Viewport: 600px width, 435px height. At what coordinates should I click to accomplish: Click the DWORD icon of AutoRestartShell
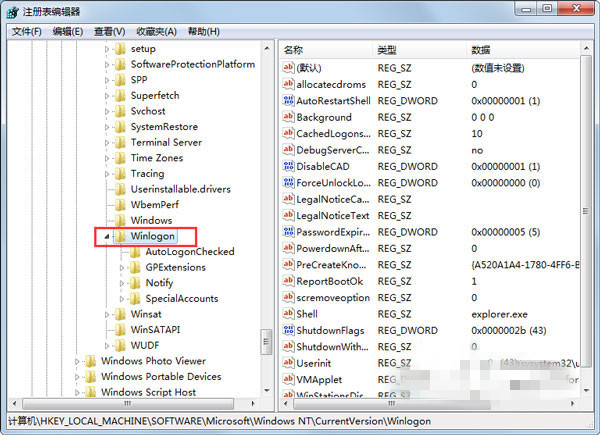[x=288, y=101]
